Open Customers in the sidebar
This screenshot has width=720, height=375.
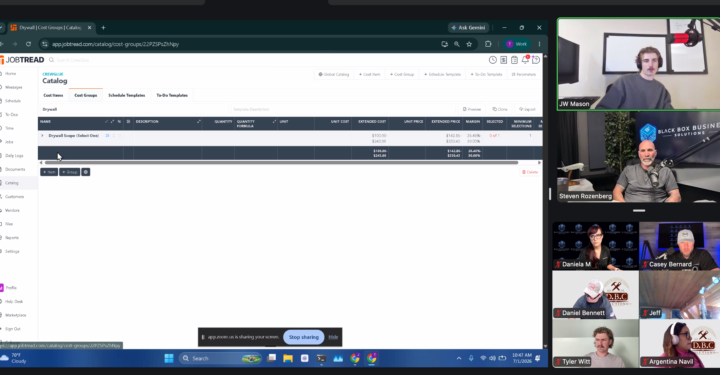point(14,196)
